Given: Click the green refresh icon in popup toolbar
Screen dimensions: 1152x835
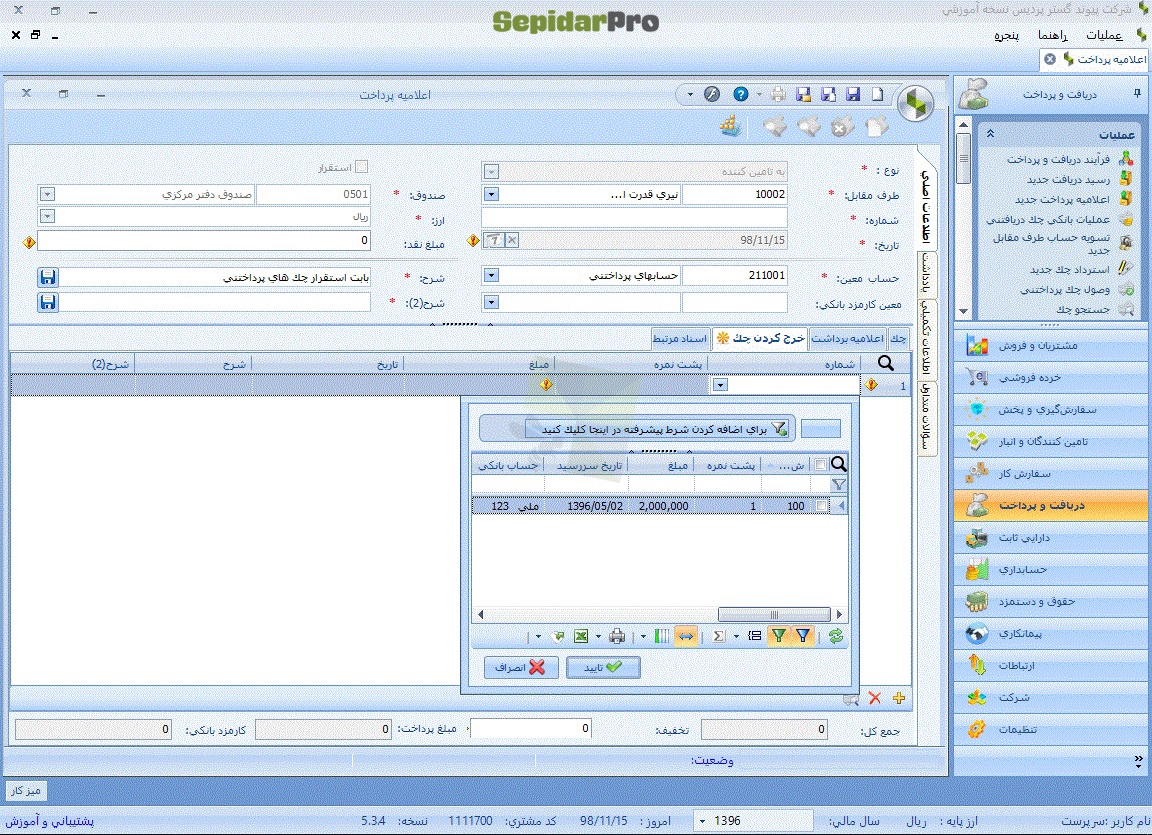Looking at the screenshot, I should coord(836,636).
